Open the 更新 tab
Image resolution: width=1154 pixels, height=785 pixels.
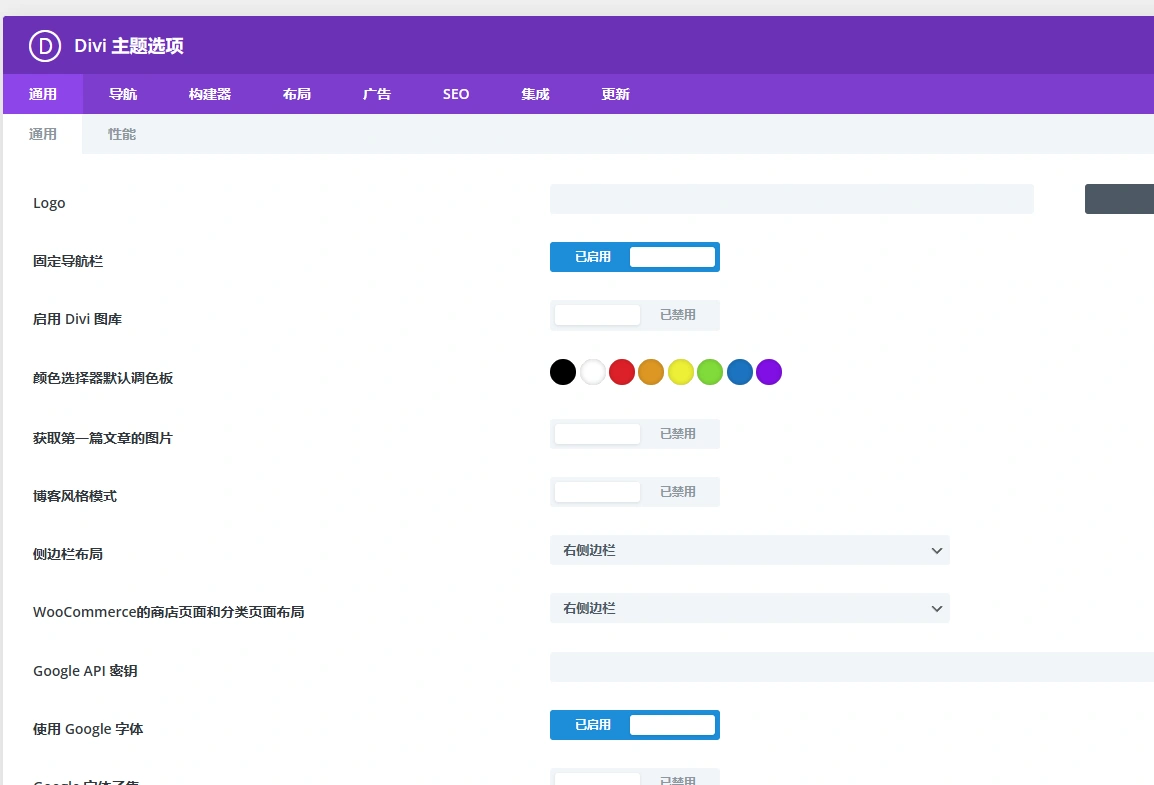[614, 94]
